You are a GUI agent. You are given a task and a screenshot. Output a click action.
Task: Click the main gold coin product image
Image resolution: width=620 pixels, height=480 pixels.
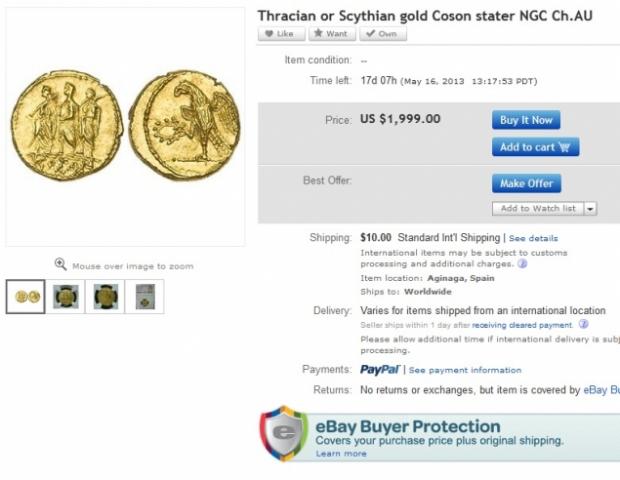click(125, 127)
